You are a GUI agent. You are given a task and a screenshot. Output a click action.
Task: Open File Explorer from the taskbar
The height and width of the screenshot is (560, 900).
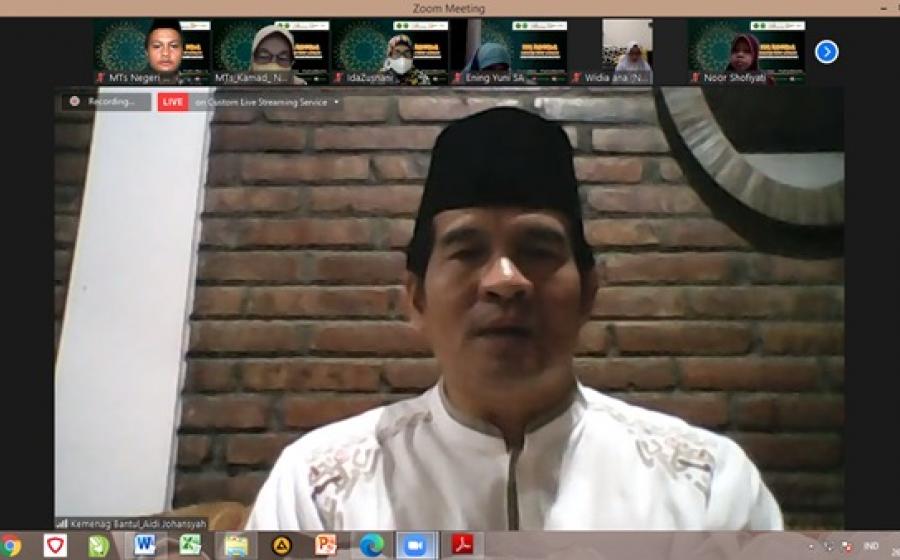[x=236, y=546]
